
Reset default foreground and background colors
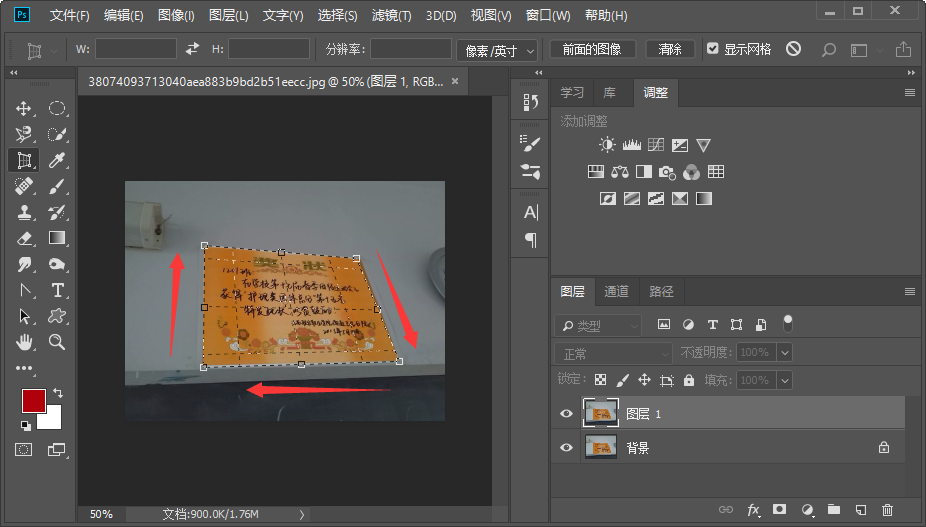25,425
